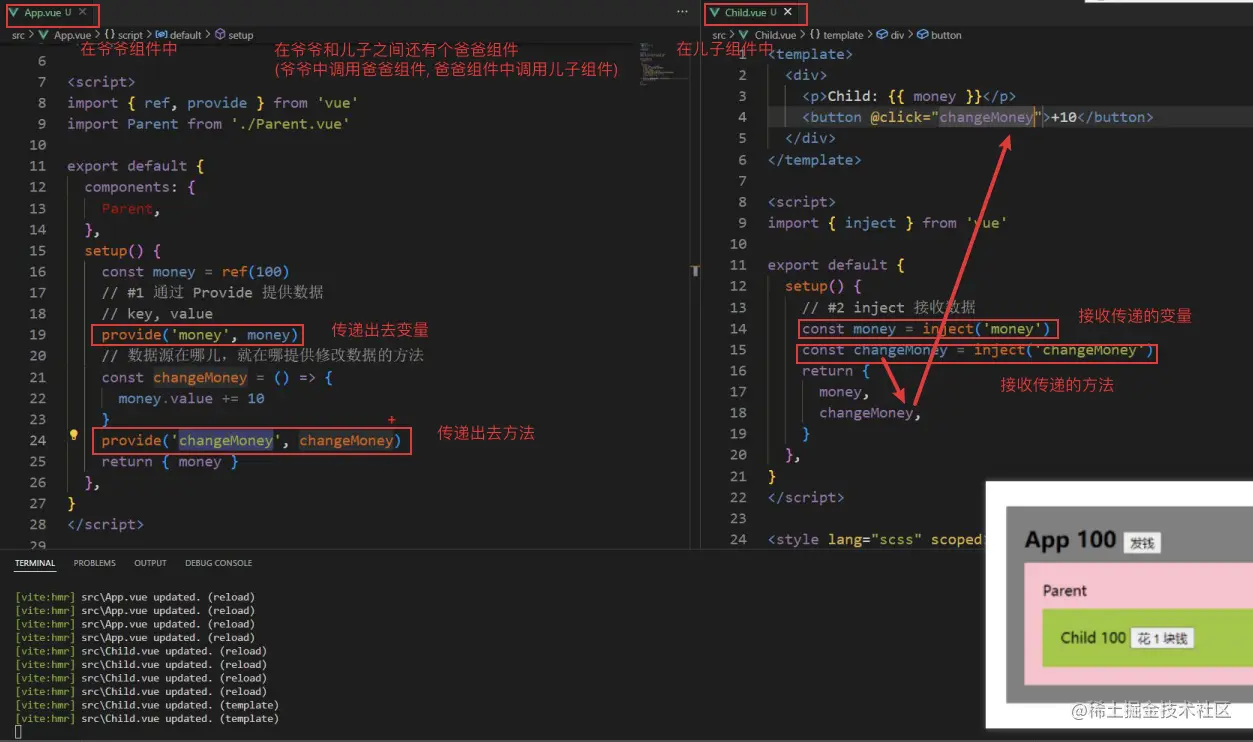Switch to the TERMINAL panel tab
The image size is (1253, 742).
[35, 563]
